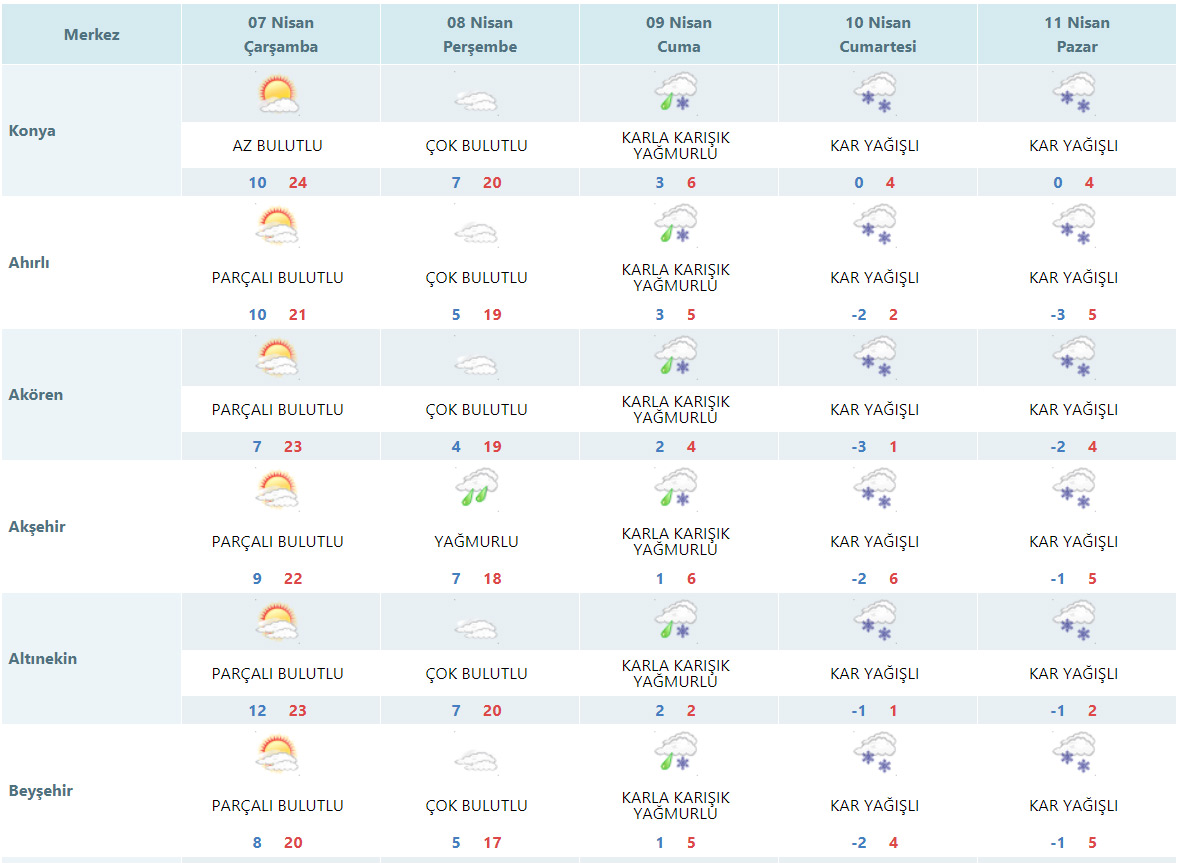1178x863 pixels.
Task: Click Beyşehir's snow icon for 11 Nisan
Action: tap(1074, 753)
